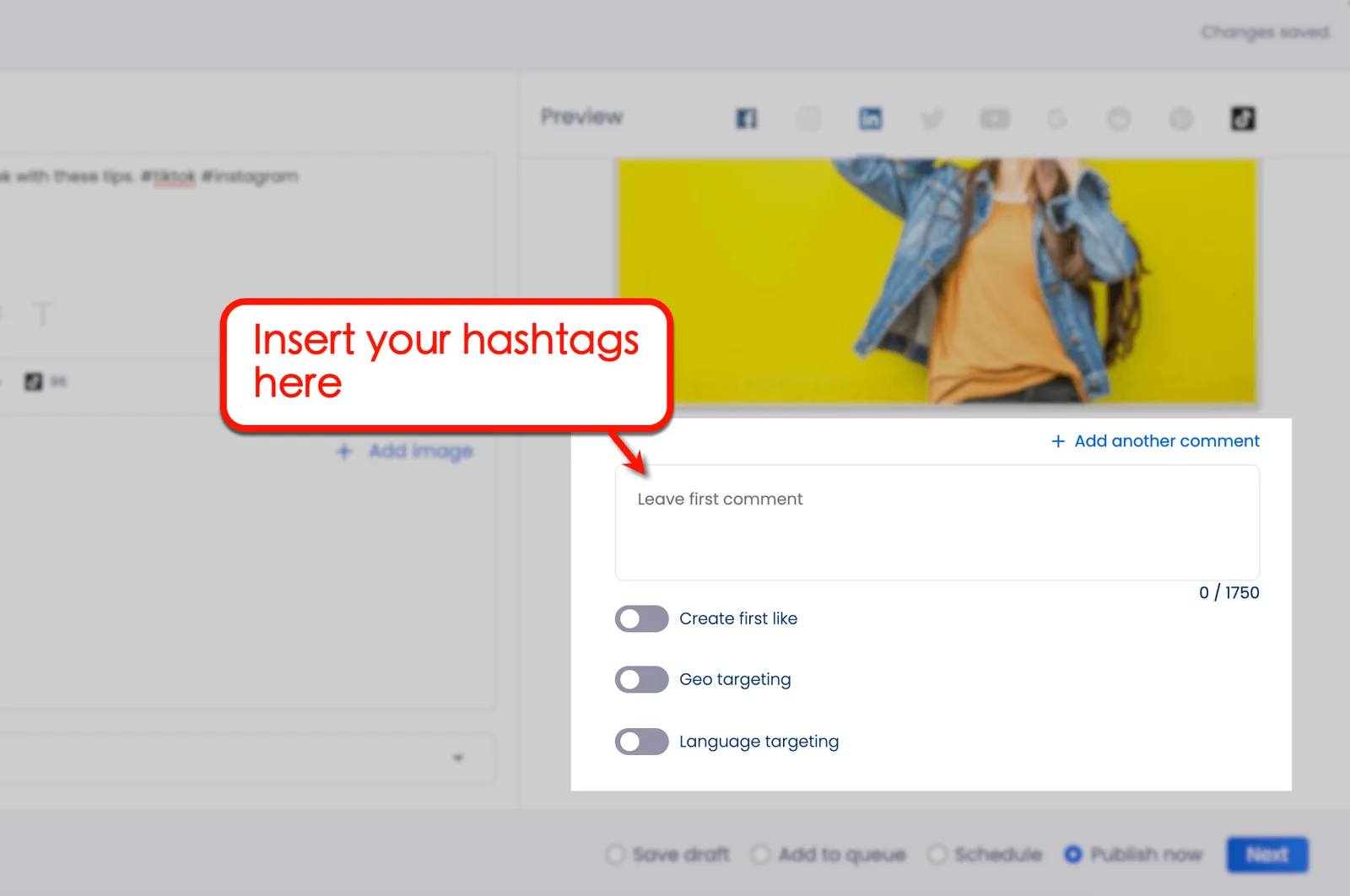
Task: Choose Publish now
Action: (1073, 854)
